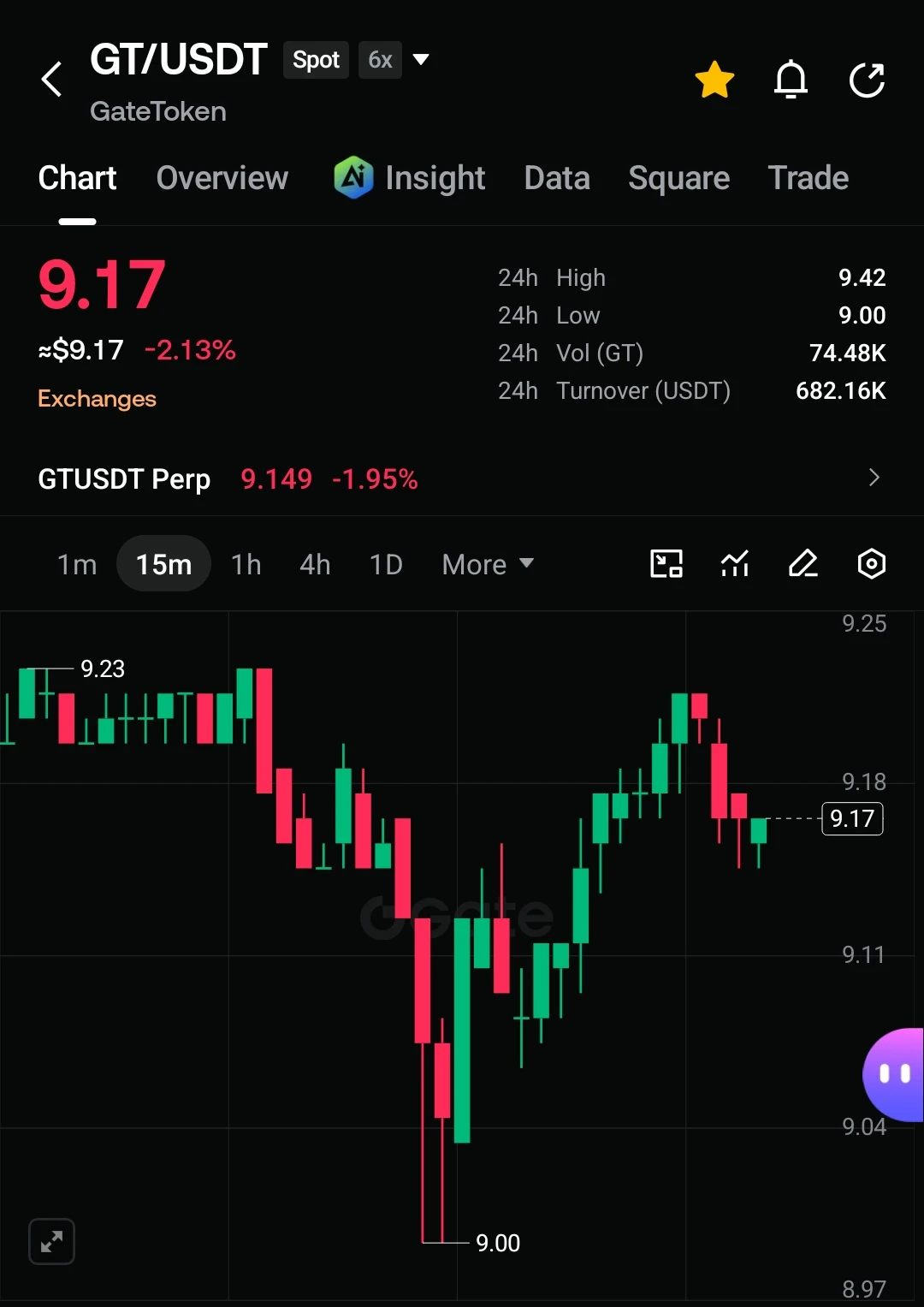
Task: Toggle the favorite star for GT/USDT
Action: click(x=714, y=80)
